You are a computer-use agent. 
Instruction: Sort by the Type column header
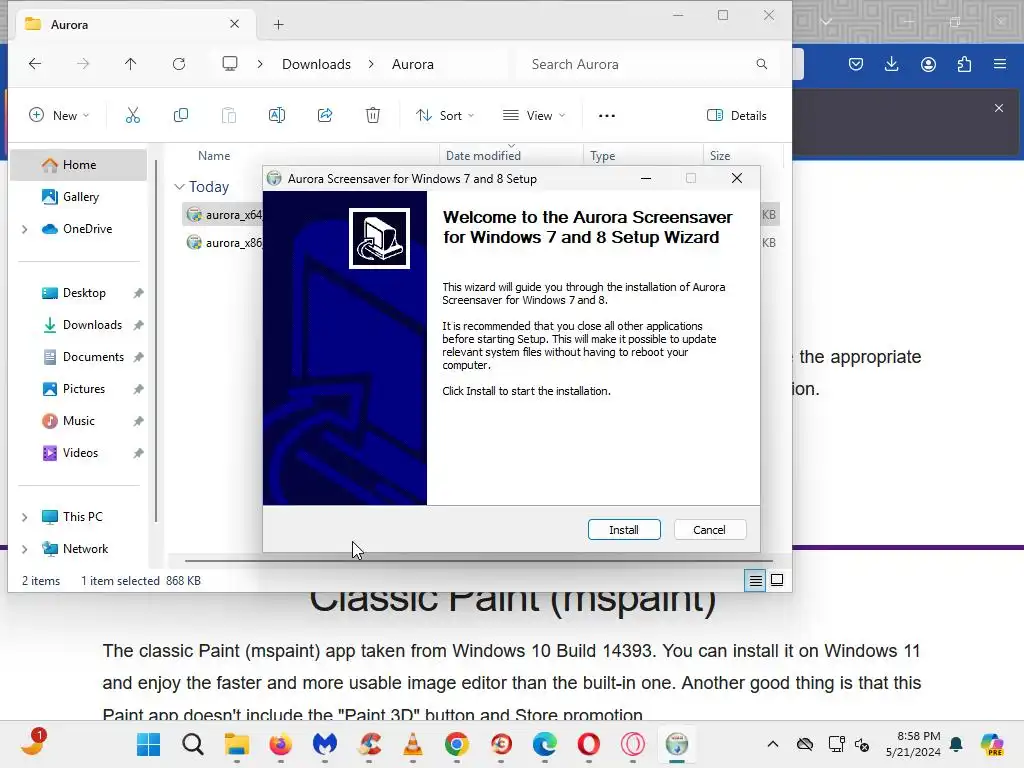click(603, 155)
